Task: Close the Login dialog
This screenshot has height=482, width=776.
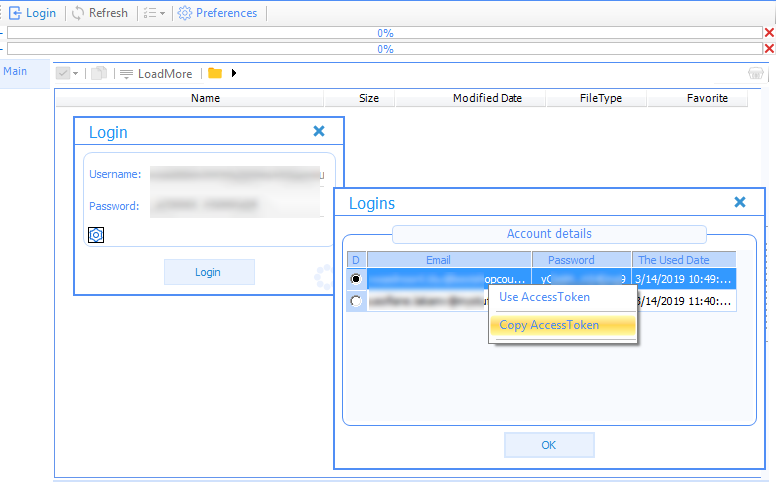Action: [319, 131]
